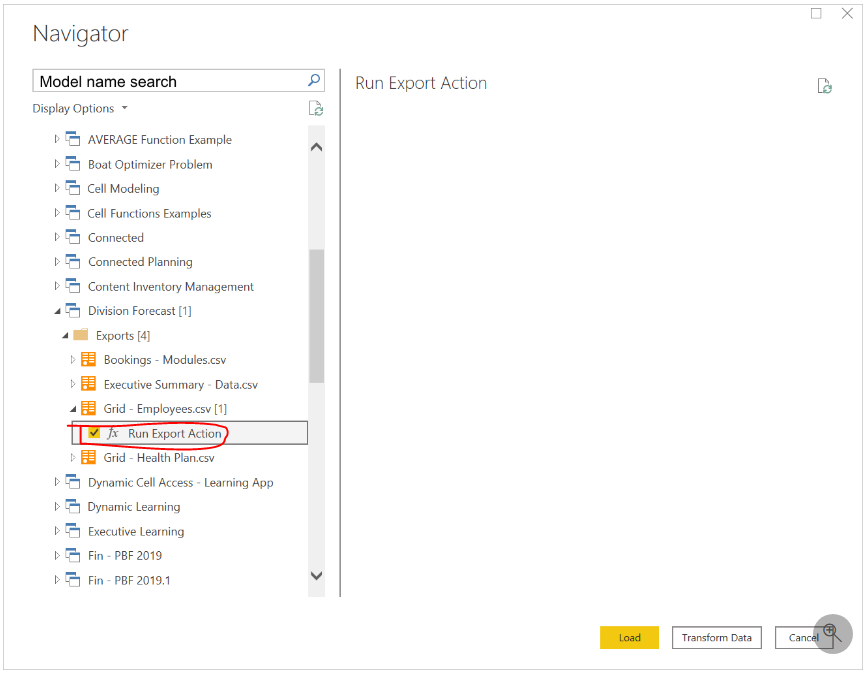Viewport: 866px width, 674px height.
Task: Click Division Forecast model icon
Action: click(73, 310)
